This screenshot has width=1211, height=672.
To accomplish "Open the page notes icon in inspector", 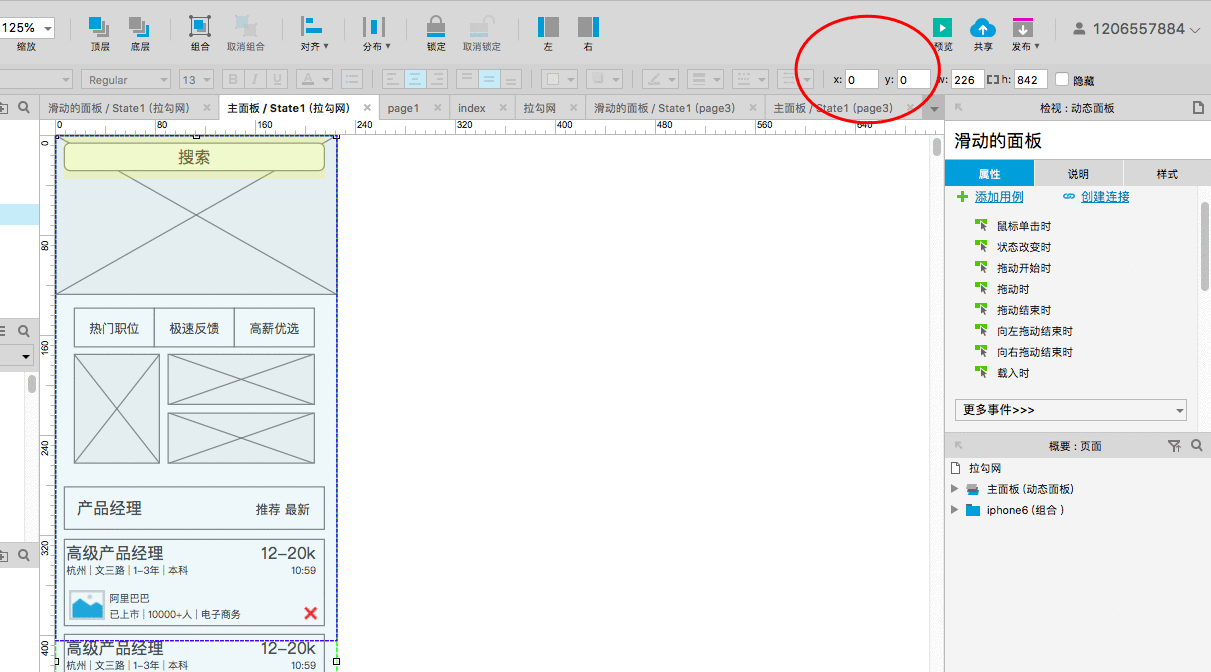I will point(1198,108).
